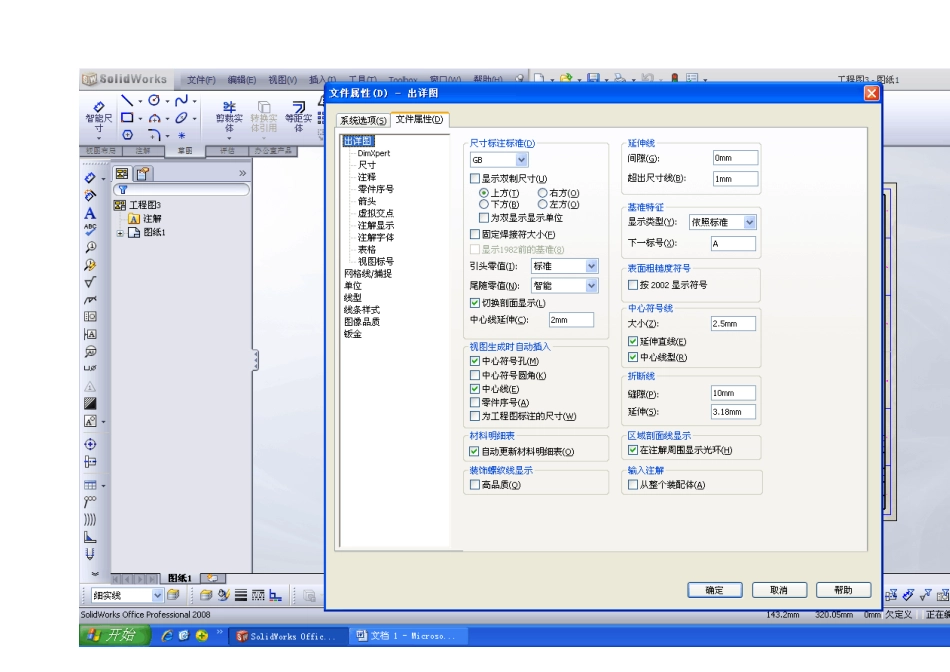Enable the 高品质 thread display checkbox
Image resolution: width=950 pixels, height=672 pixels.
[475, 484]
